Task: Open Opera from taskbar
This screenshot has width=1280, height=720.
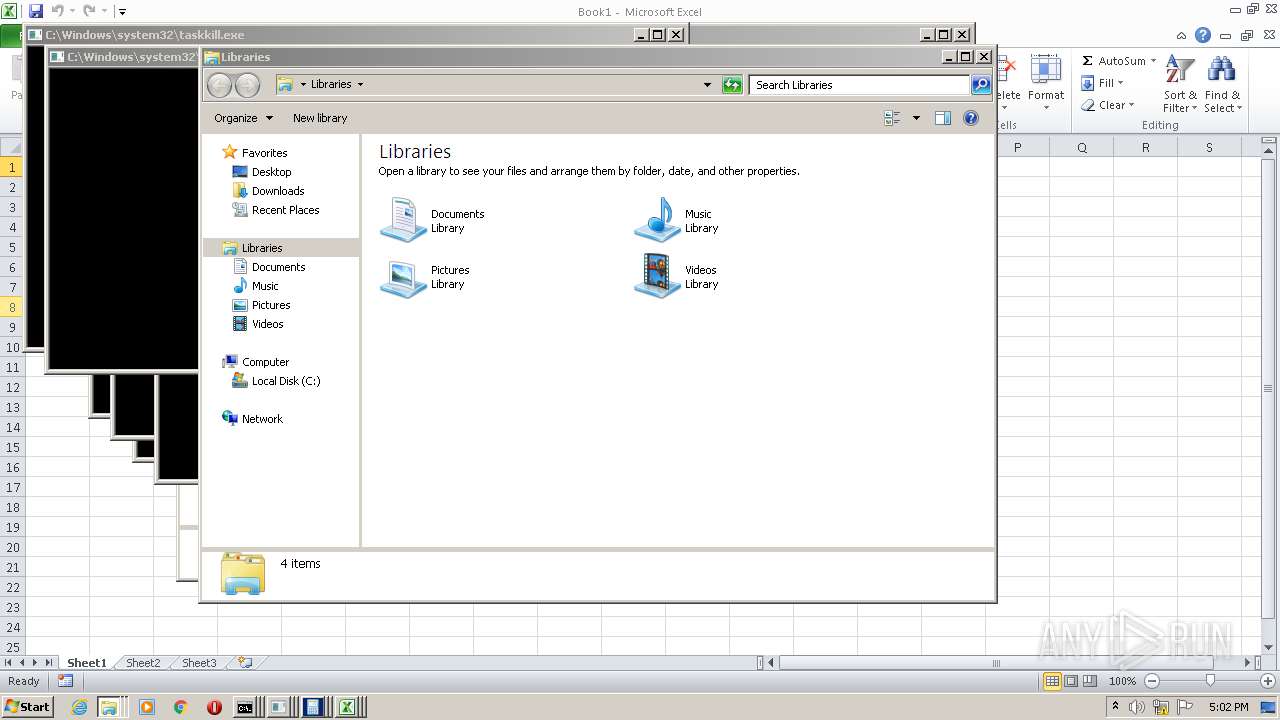Action: 214,707
